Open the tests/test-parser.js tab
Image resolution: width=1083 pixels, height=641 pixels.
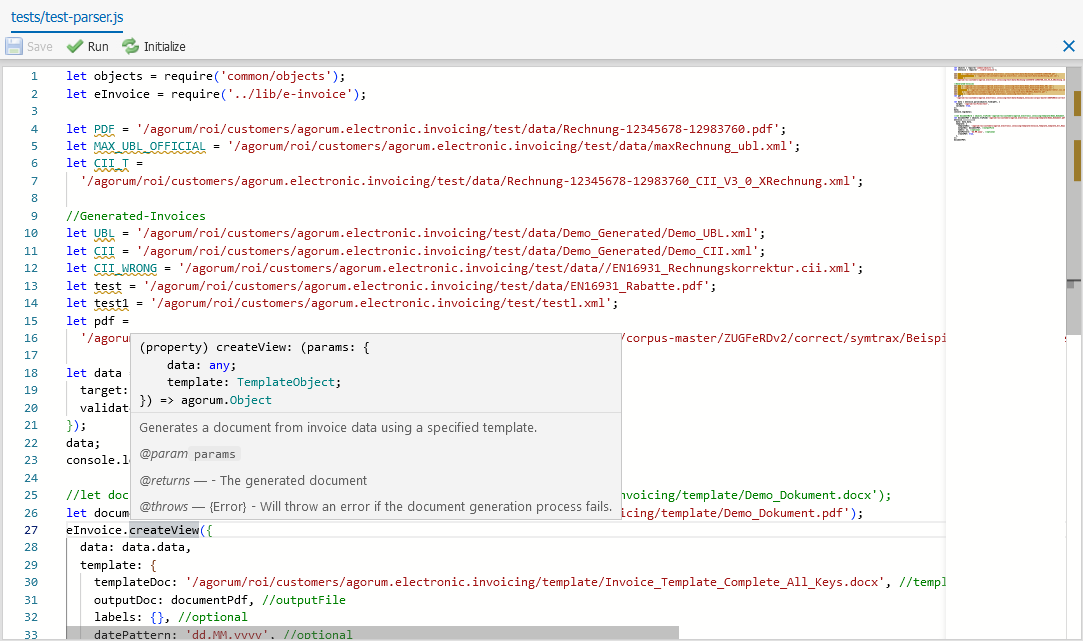pyautogui.click(x=67, y=17)
